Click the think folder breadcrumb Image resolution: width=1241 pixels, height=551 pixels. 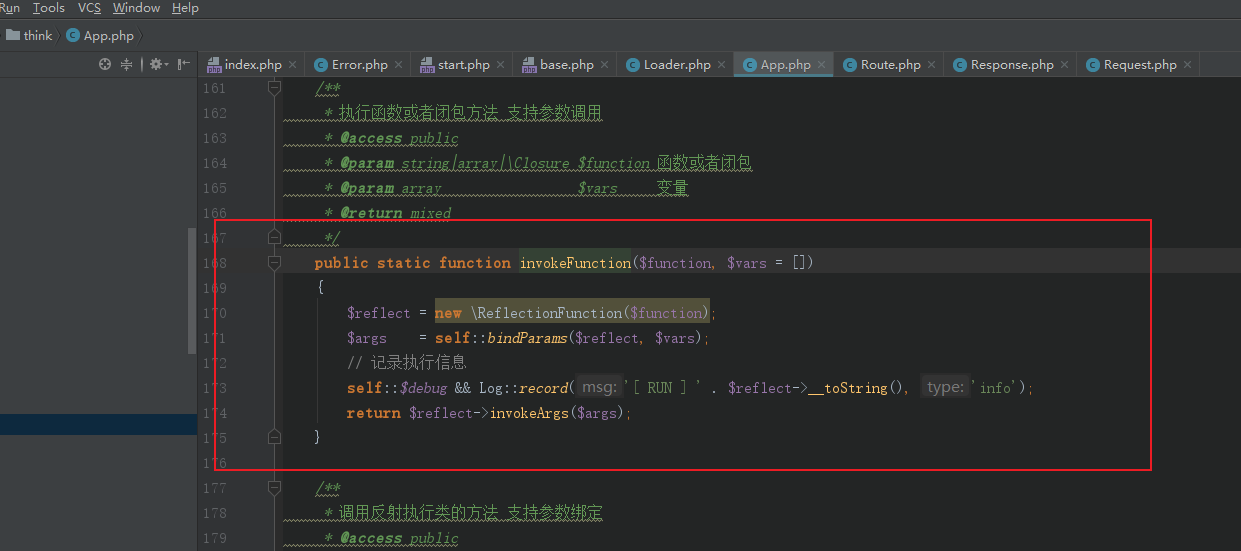[29, 35]
